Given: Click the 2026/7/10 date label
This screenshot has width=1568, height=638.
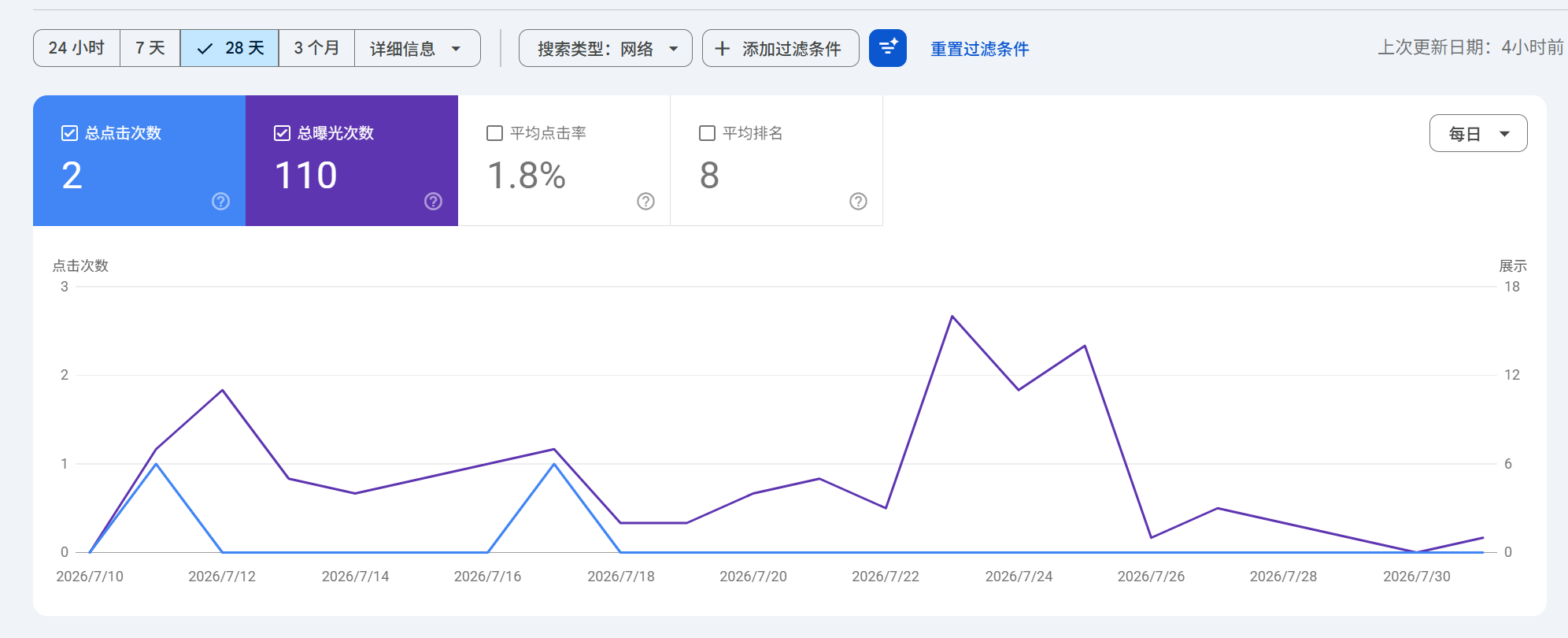Looking at the screenshot, I should click(x=90, y=577).
